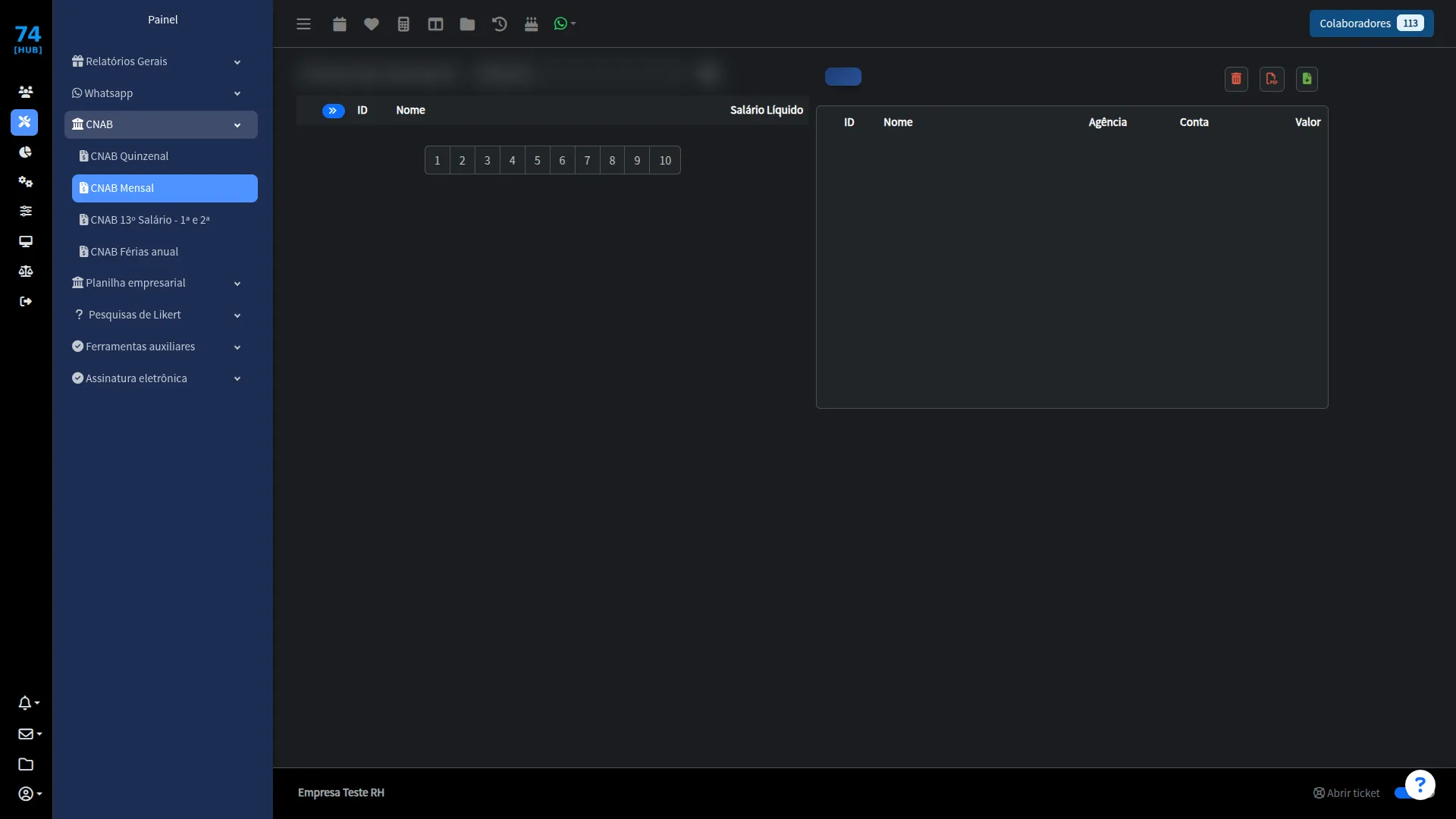This screenshot has height=819, width=1456.
Task: Open the WhatsApp dropdown in top toolbar
Action: click(x=565, y=24)
